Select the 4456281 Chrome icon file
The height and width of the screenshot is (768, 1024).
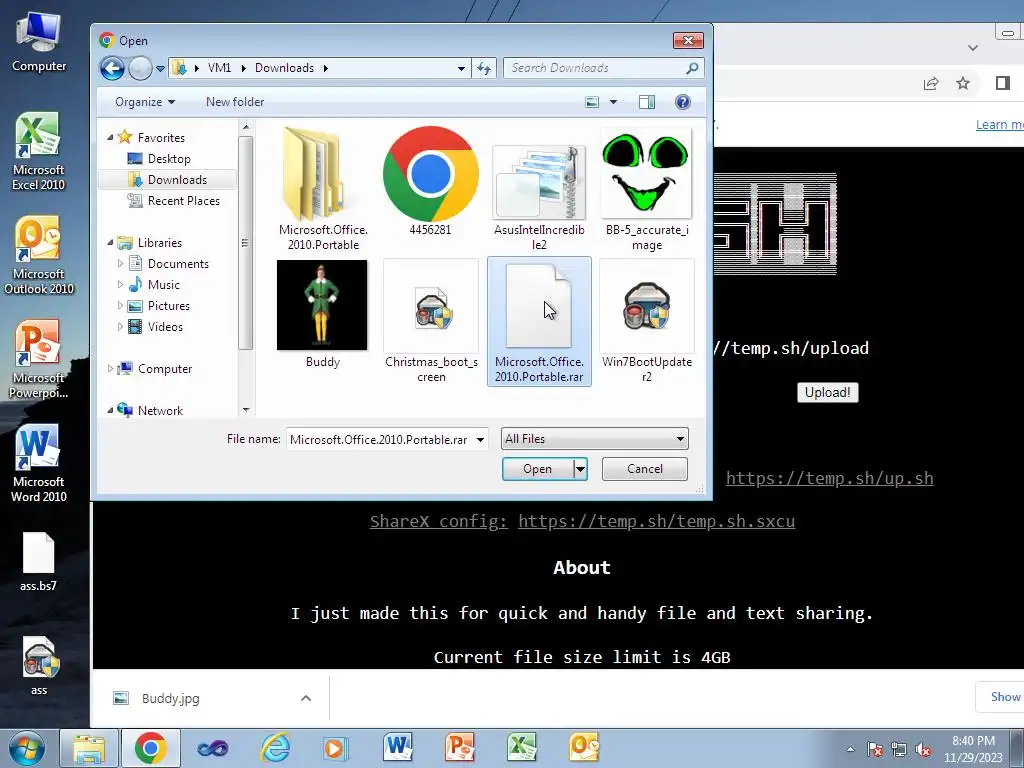pyautogui.click(x=430, y=181)
